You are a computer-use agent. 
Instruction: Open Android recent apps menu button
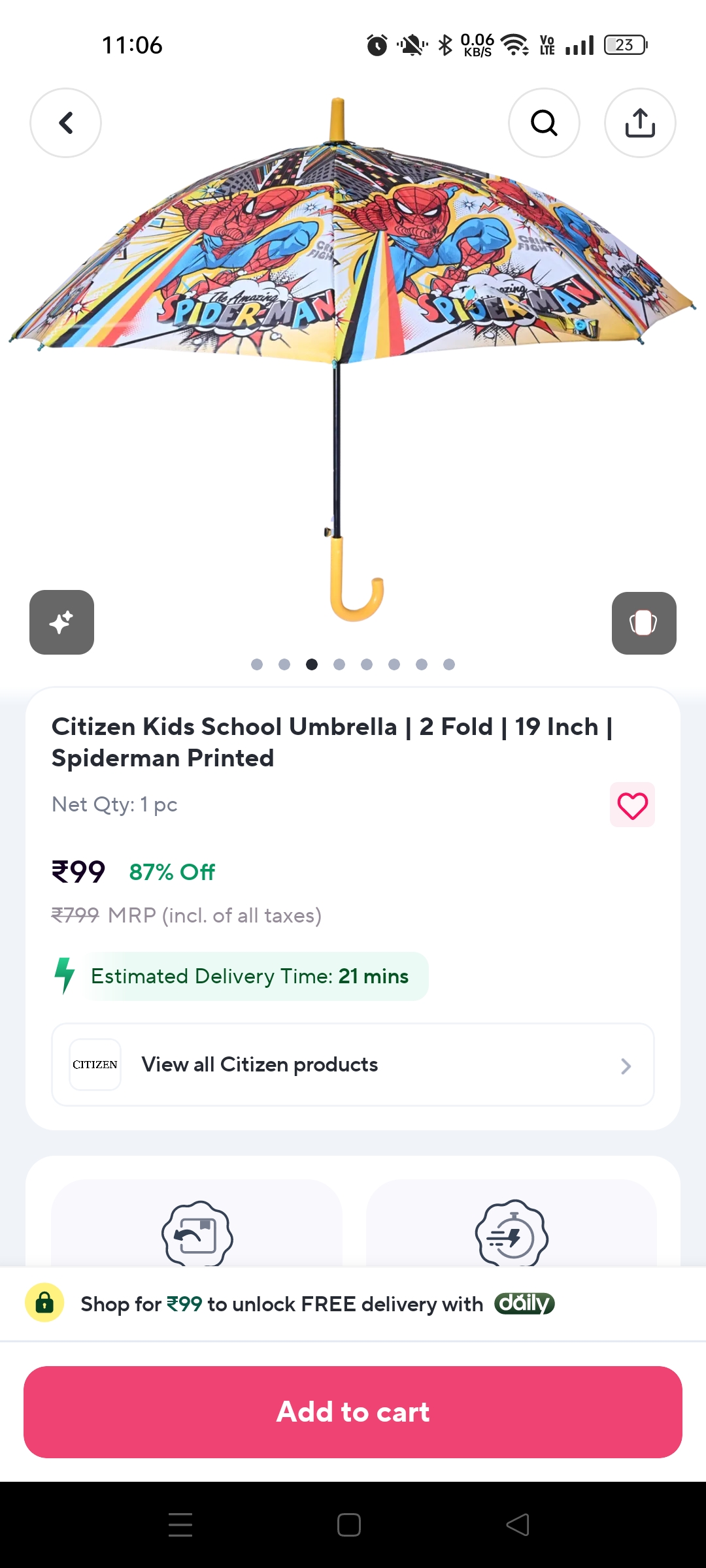click(180, 1525)
